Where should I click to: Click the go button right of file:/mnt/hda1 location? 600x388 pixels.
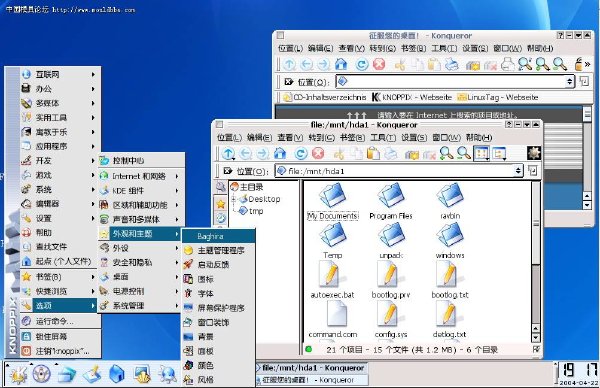coord(532,171)
